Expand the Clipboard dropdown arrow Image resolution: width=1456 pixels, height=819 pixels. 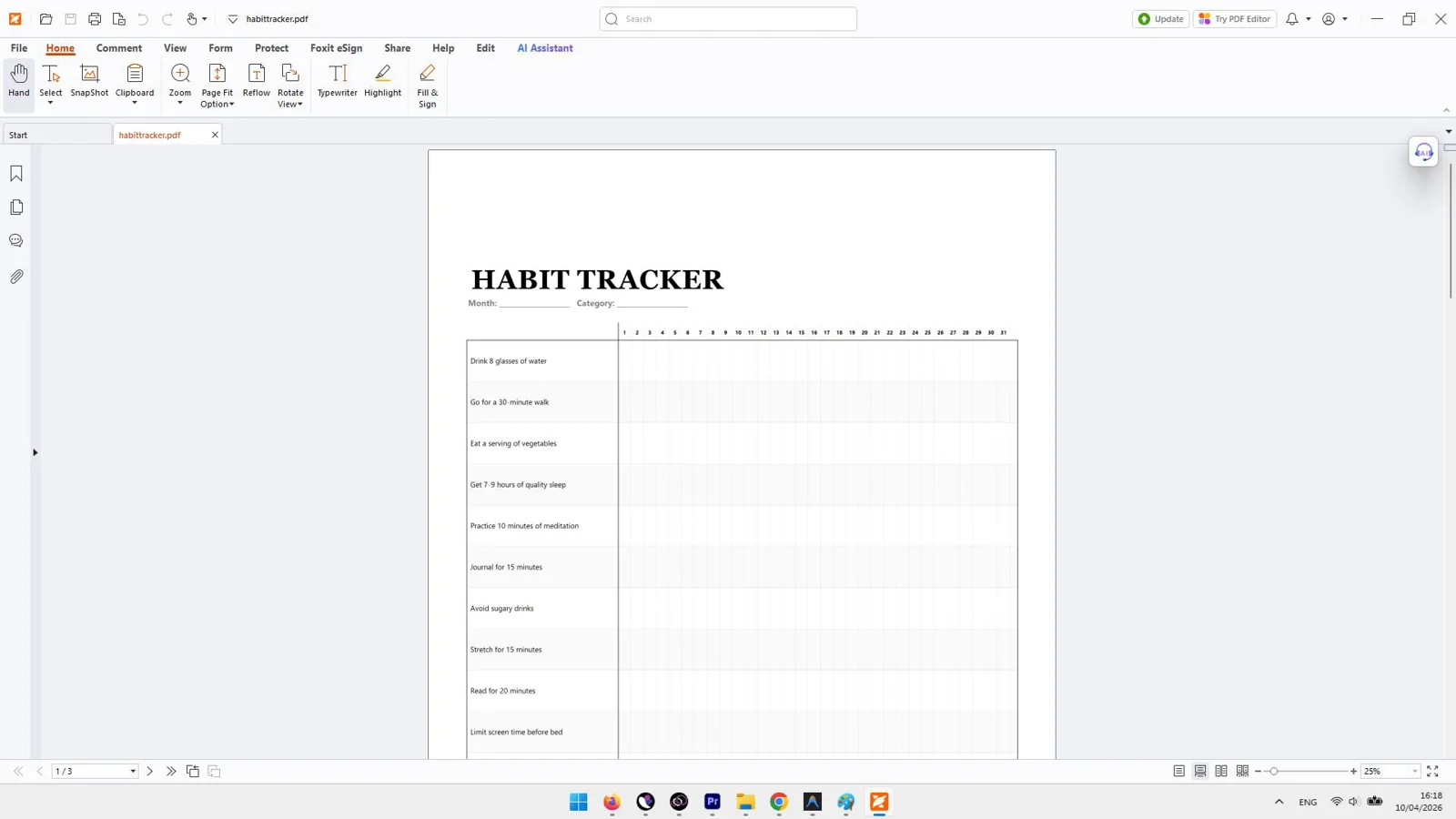coord(135,103)
